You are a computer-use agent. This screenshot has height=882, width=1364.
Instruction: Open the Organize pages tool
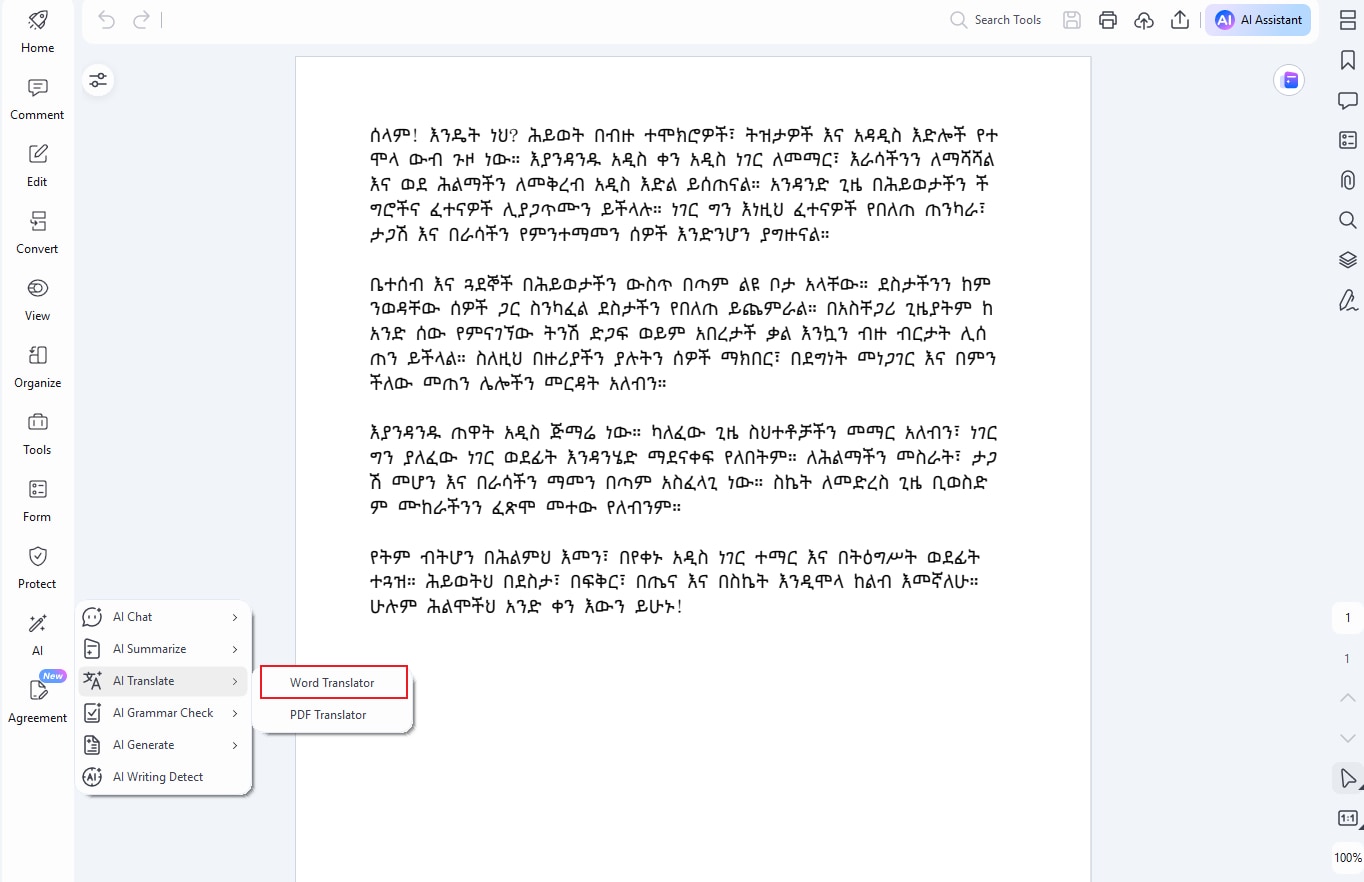(x=37, y=366)
